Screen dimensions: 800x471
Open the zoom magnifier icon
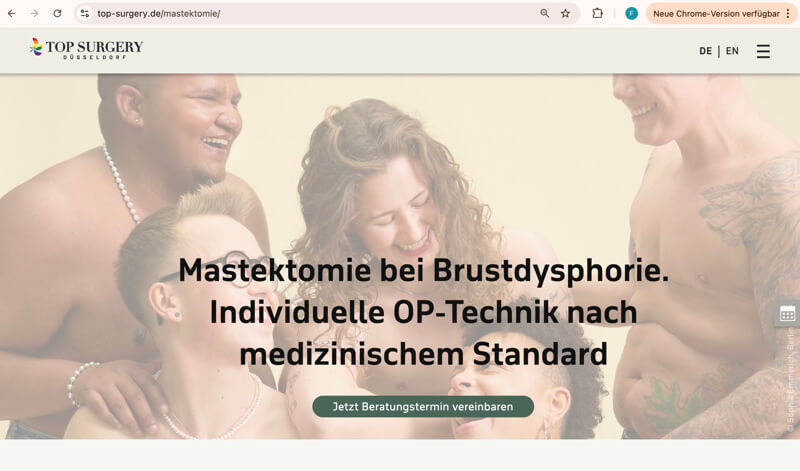pos(545,14)
